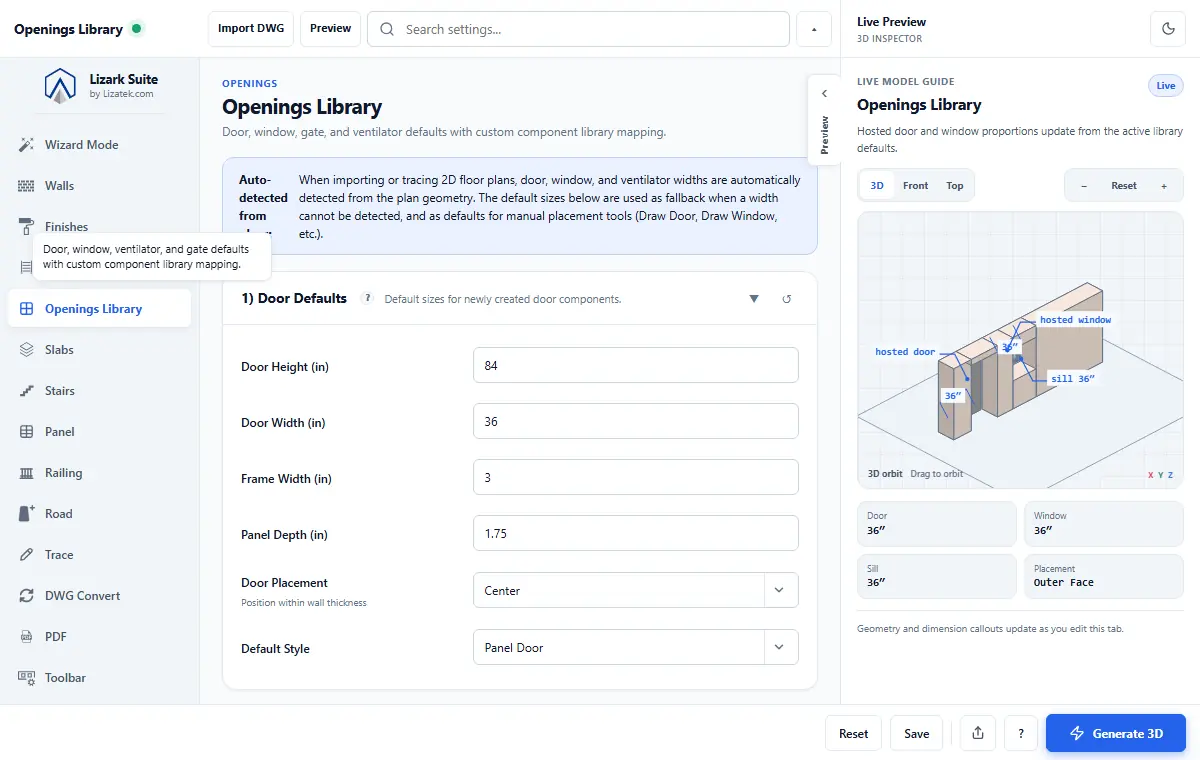Viewport: 1200px width, 760px height.
Task: Switch preview to Top view
Action: pos(955,186)
